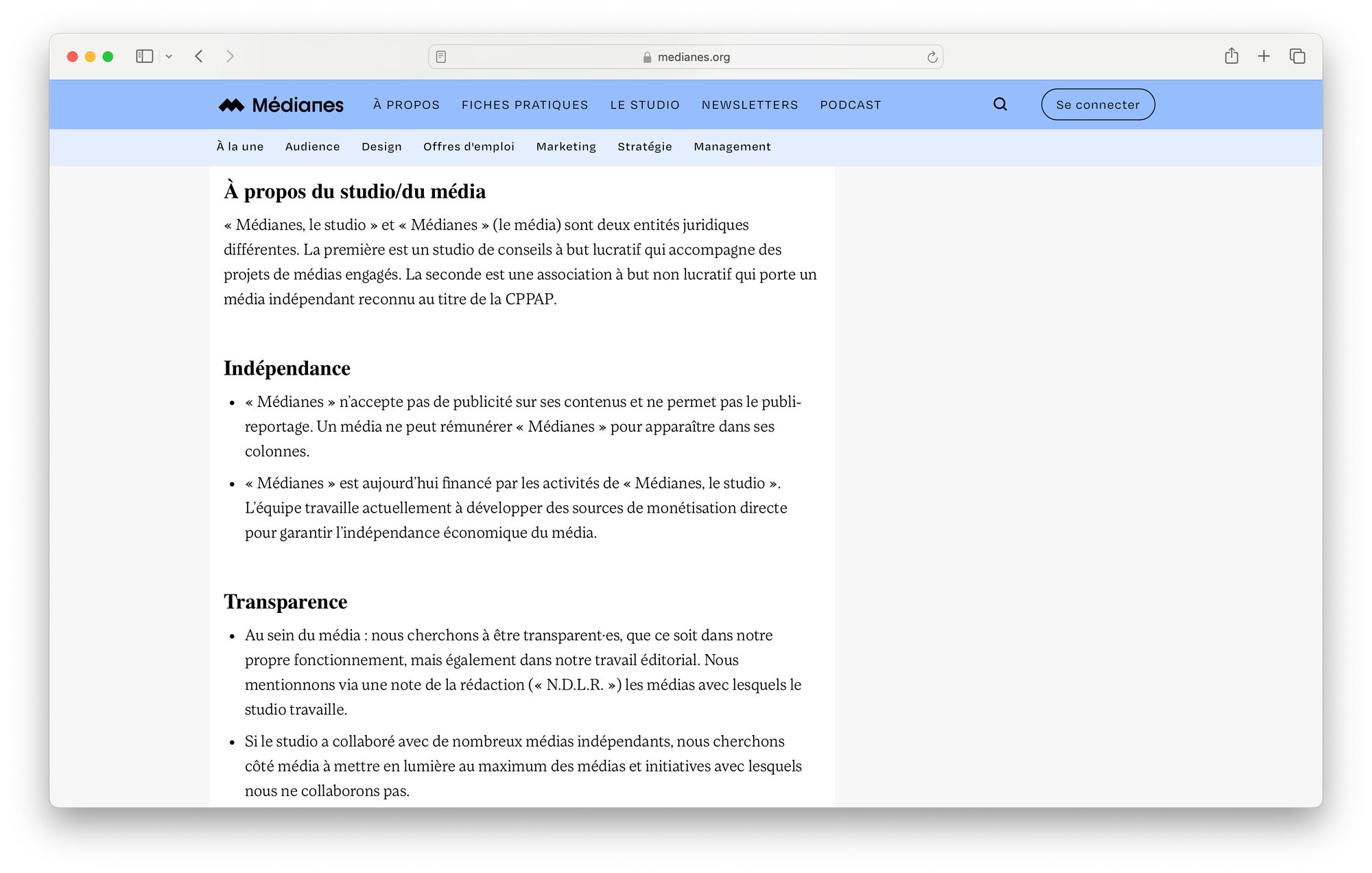Click the bullet text ending 'colonnes.'
Image resolution: width=1372 pixels, height=873 pixels.
[523, 426]
